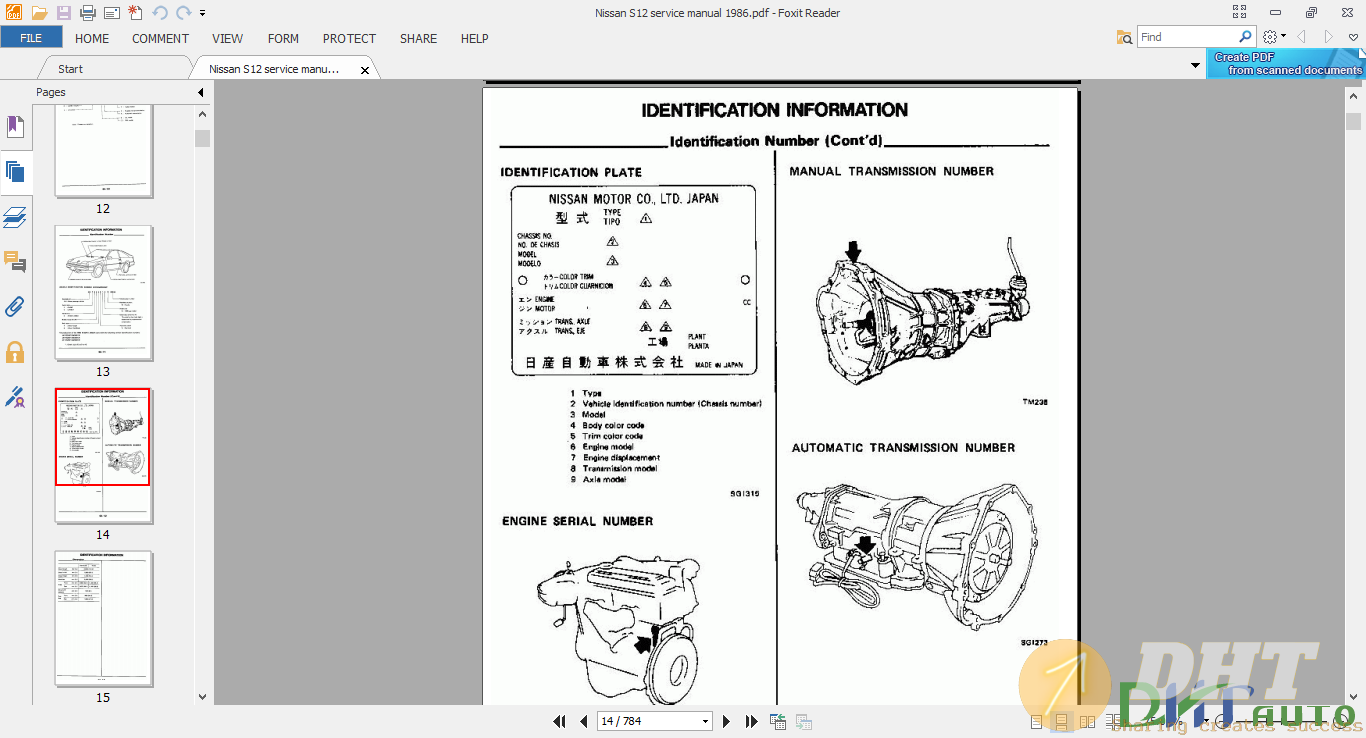Toggle full screen mode icon in title bar

[1240, 12]
